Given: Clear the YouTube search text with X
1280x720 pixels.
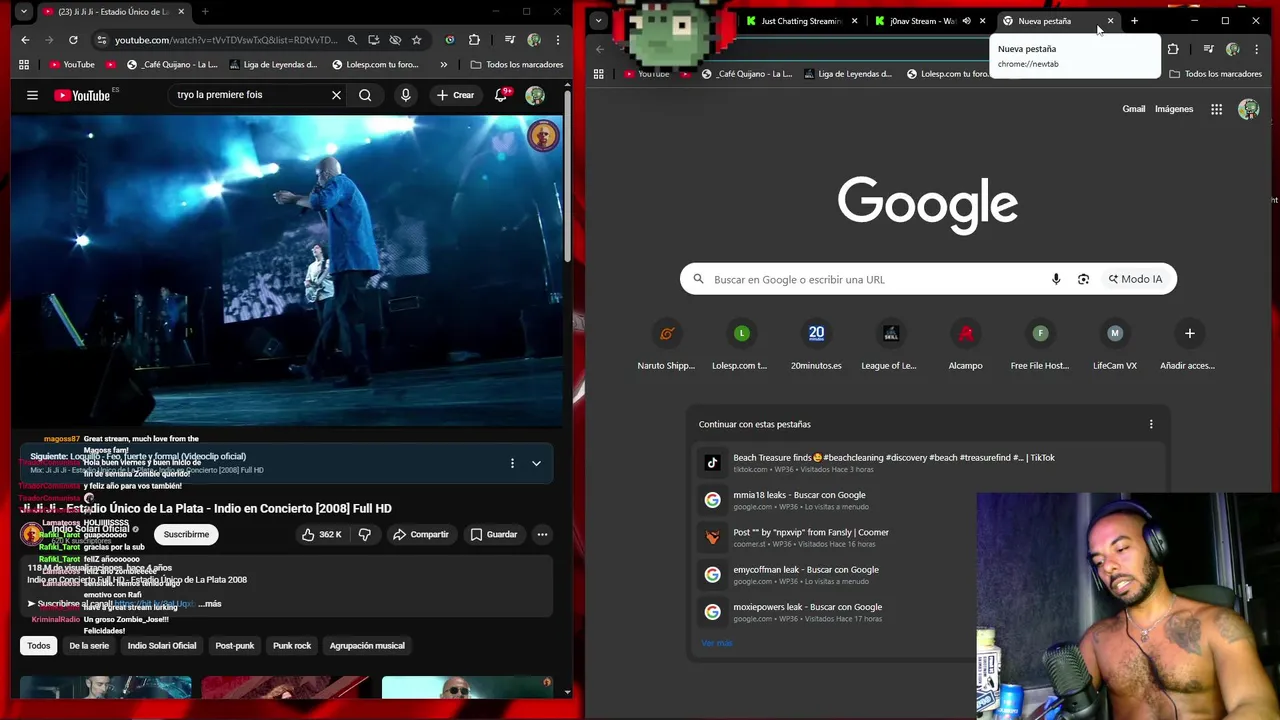Looking at the screenshot, I should (336, 95).
